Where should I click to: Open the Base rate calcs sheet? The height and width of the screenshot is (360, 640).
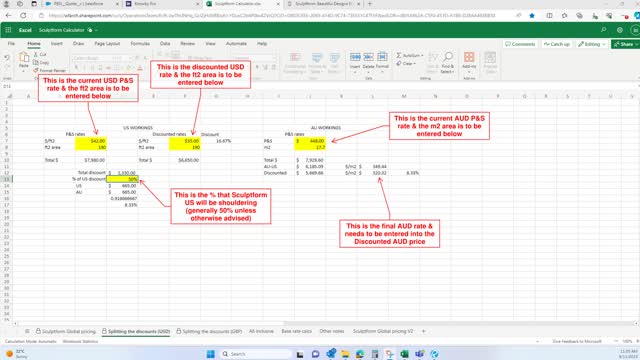tap(296, 331)
